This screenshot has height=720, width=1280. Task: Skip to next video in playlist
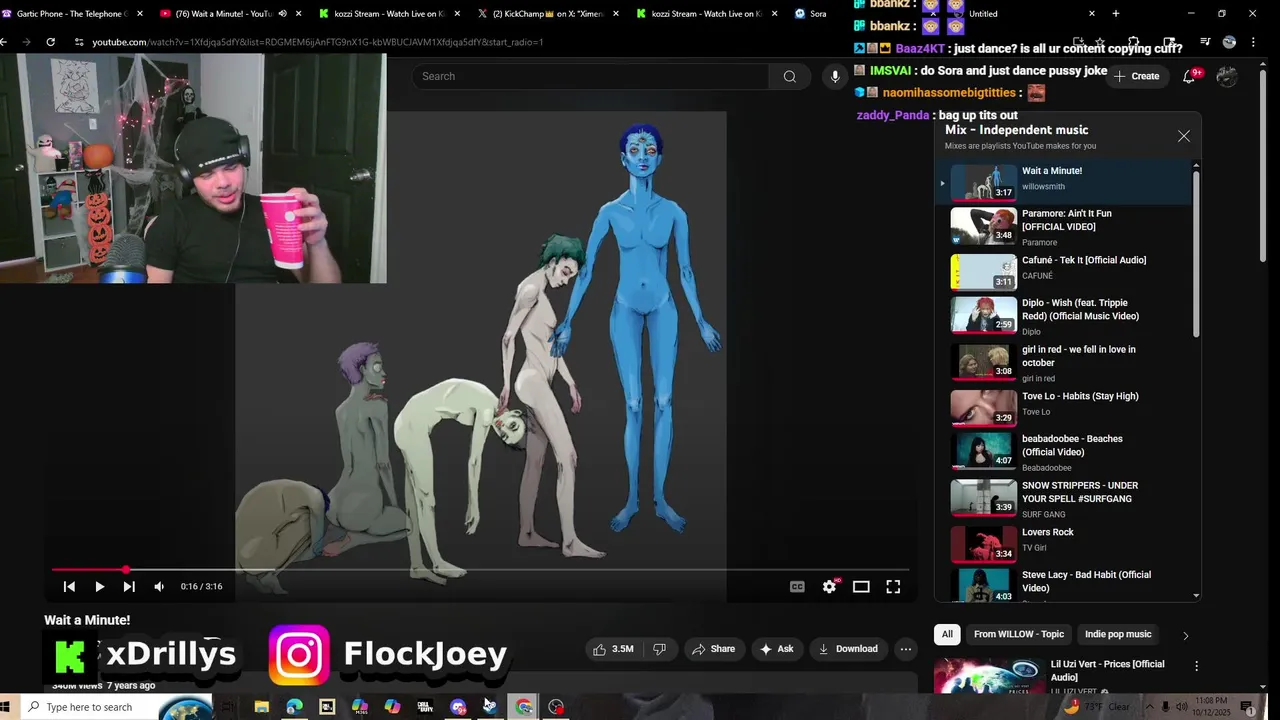129,587
